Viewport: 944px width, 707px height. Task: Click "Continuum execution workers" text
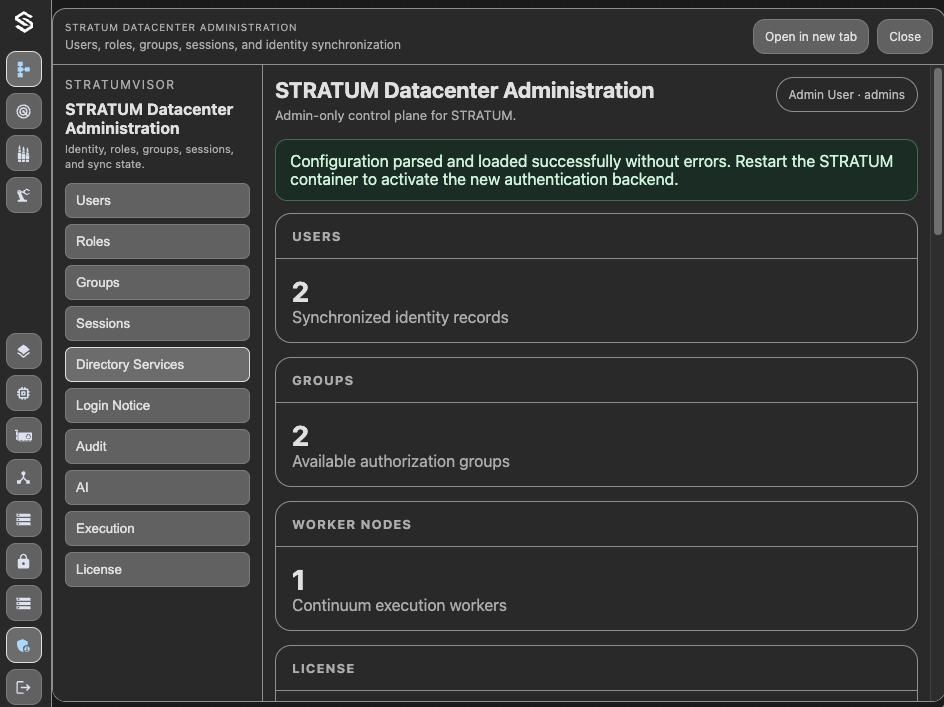(399, 605)
